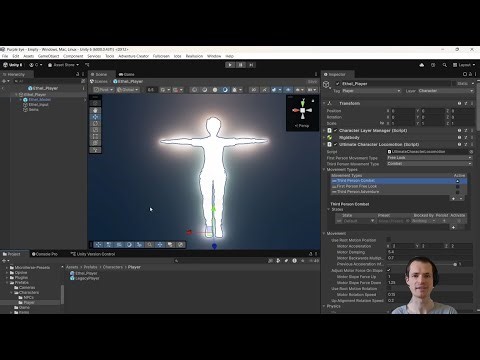Viewport: 480px width, 360px height.
Task: Toggle Active for First Person Free Look
Action: tap(457, 186)
